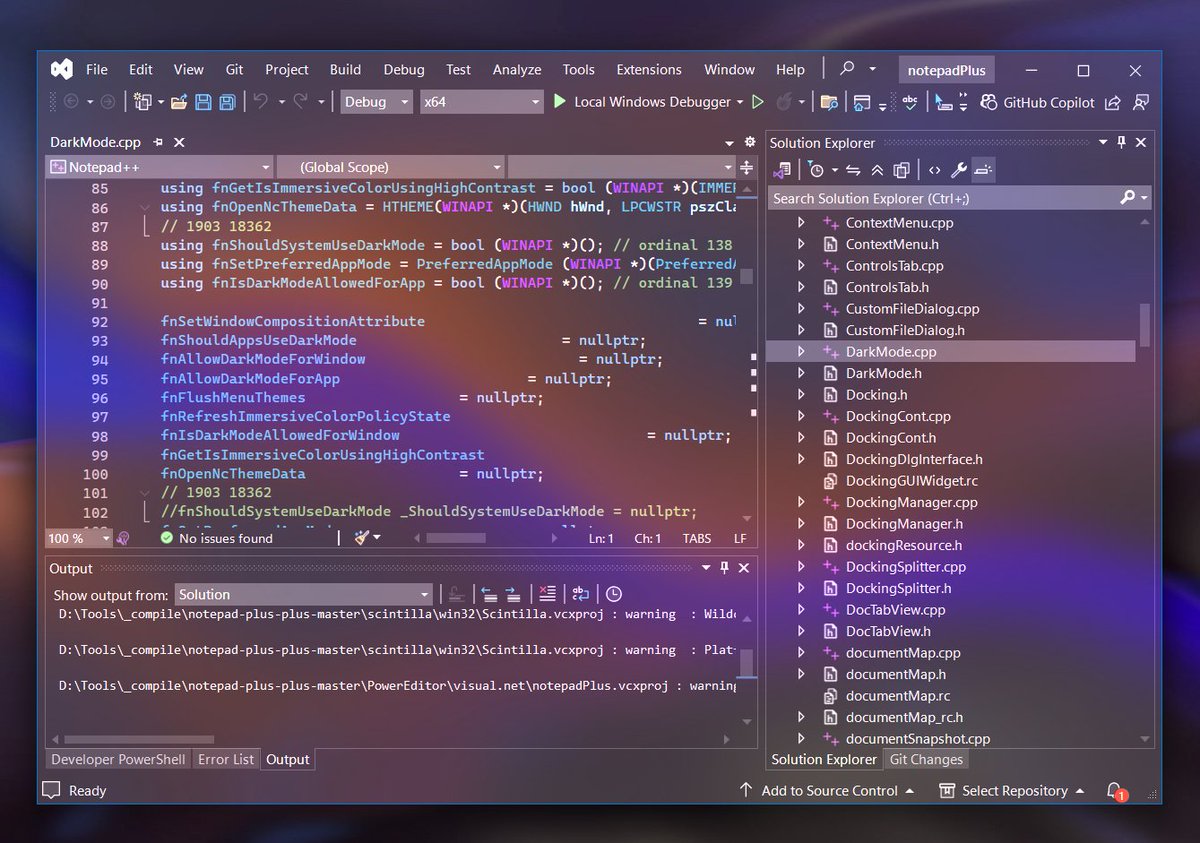The height and width of the screenshot is (843, 1200).
Task: Open the Extensions menu
Action: [x=649, y=69]
